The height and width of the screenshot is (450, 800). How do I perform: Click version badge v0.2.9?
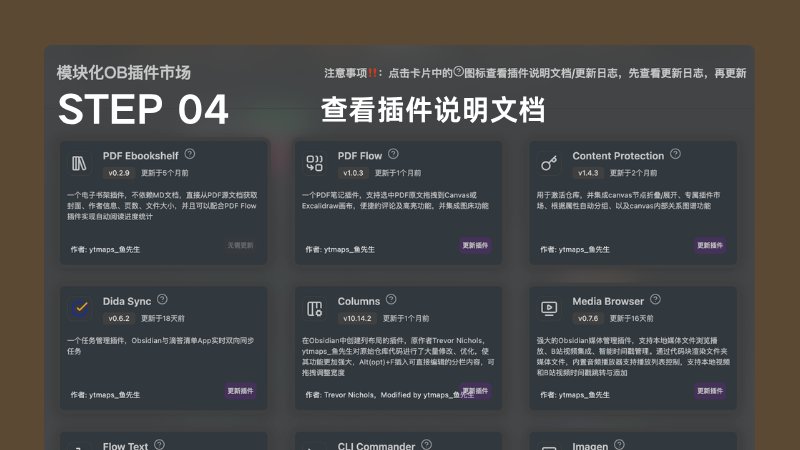pyautogui.click(x=119, y=173)
